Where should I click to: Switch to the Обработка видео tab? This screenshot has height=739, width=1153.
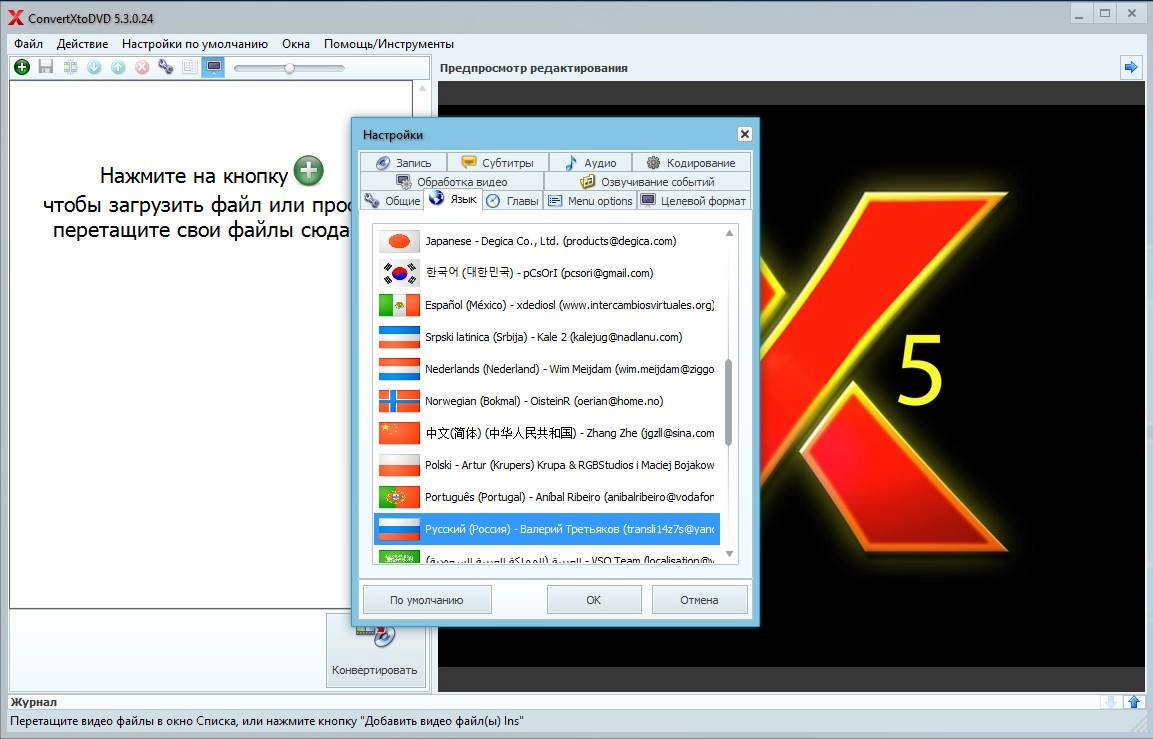click(x=451, y=182)
